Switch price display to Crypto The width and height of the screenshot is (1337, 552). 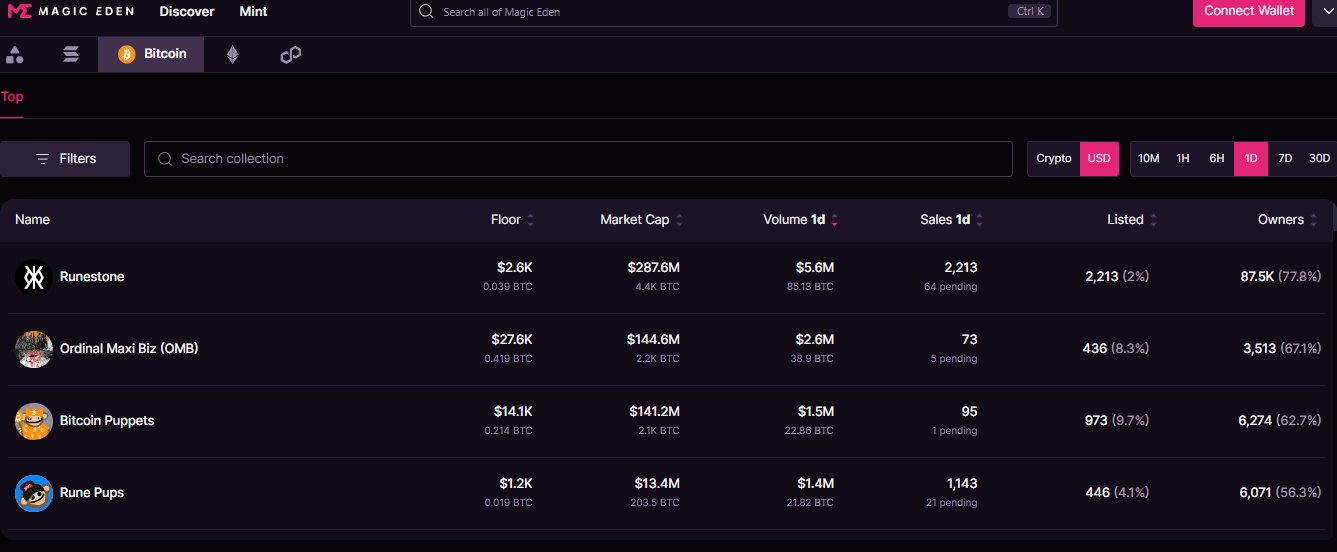click(1054, 158)
